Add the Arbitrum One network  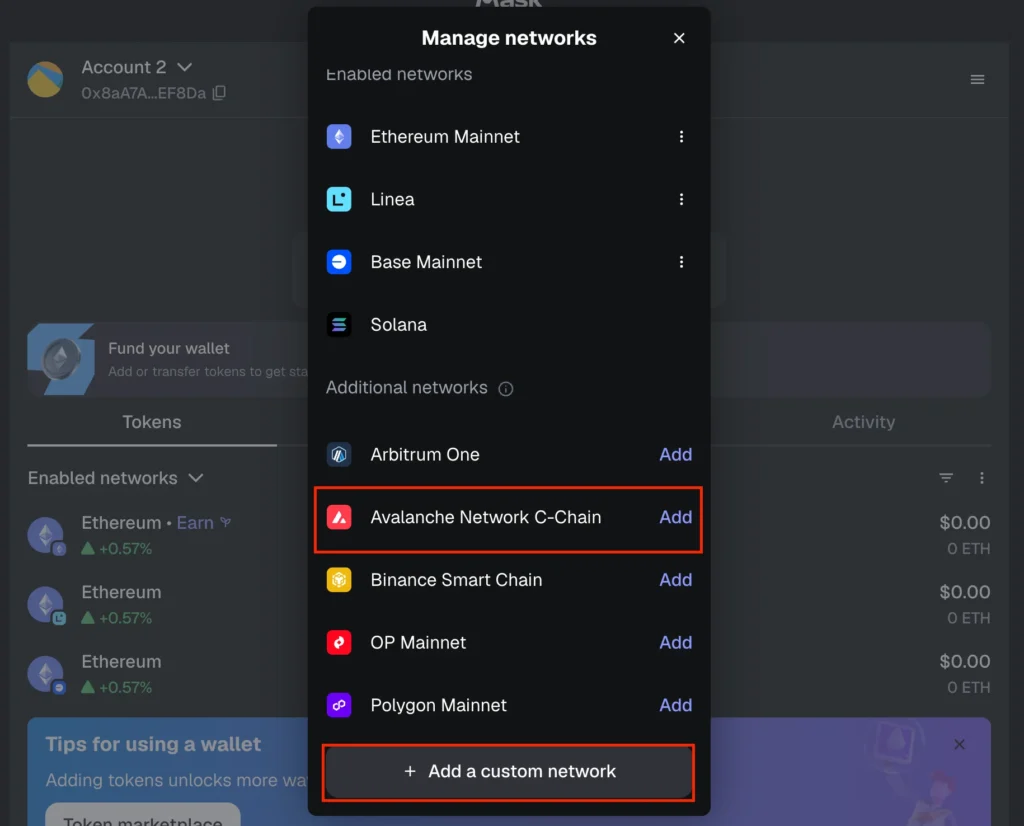tap(675, 454)
